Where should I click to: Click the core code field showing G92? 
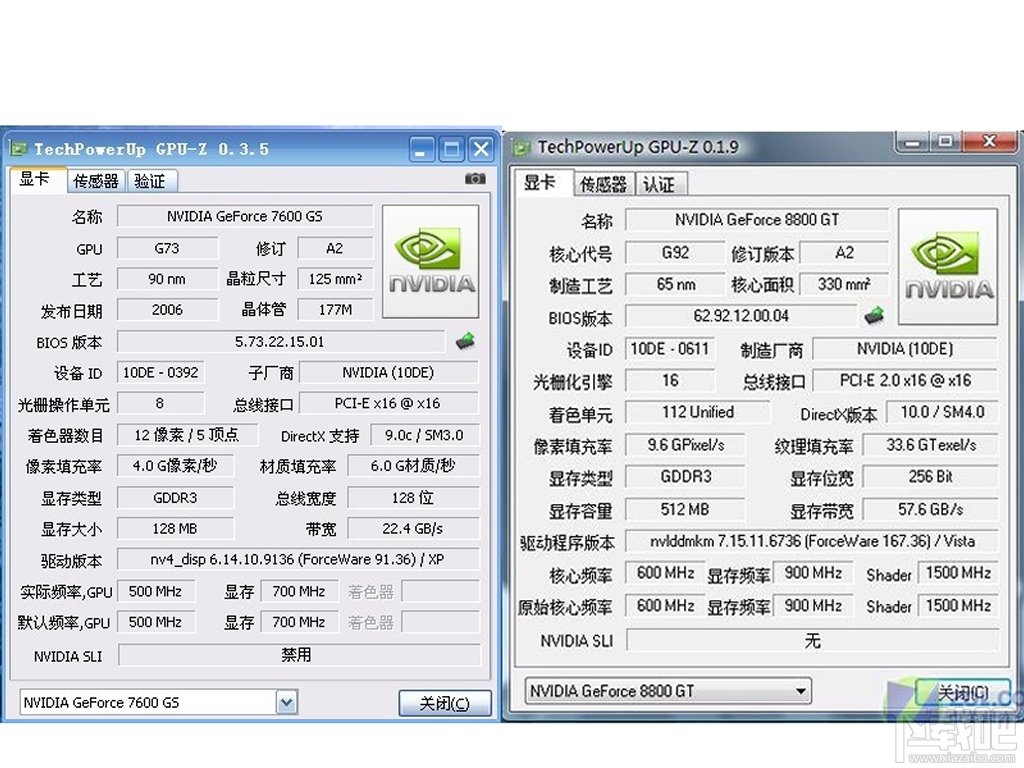point(675,252)
